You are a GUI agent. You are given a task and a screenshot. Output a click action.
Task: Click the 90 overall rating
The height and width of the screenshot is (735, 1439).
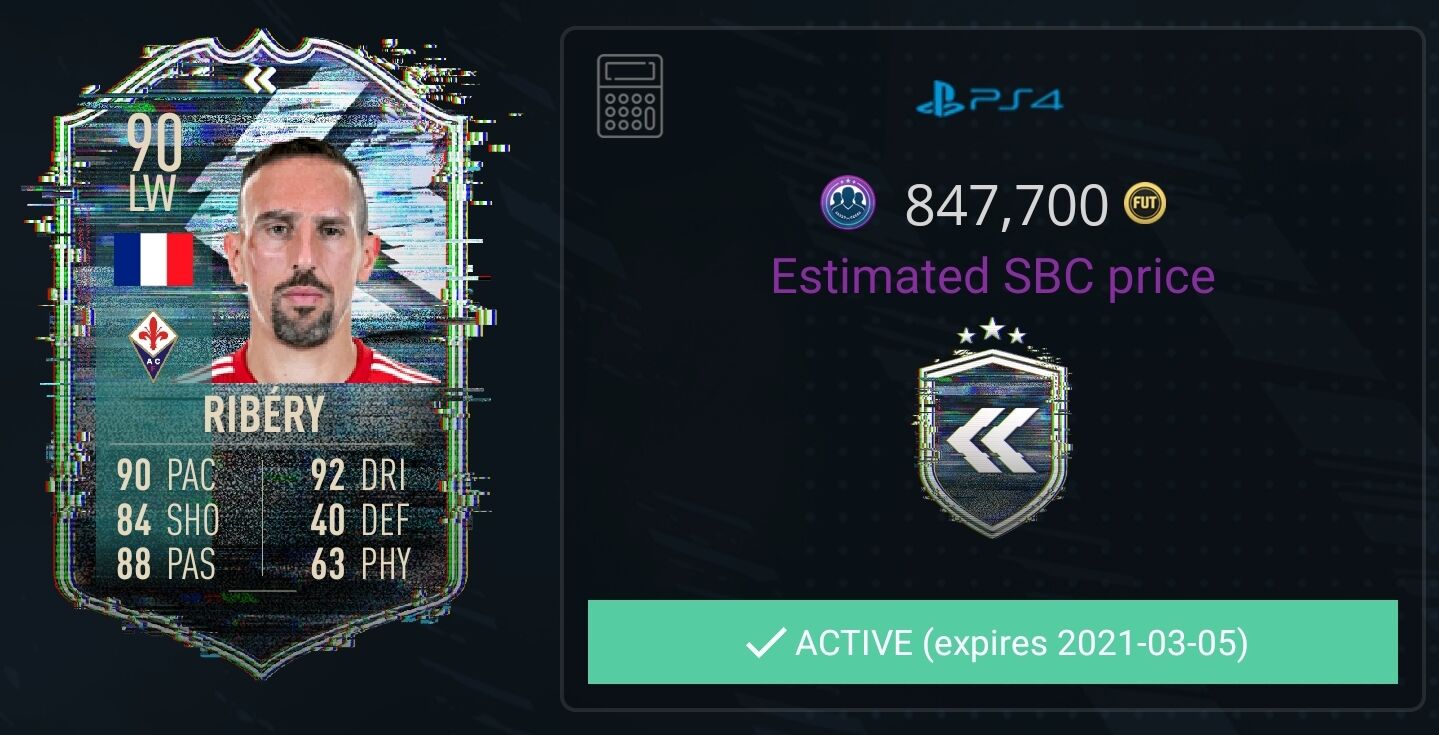click(155, 144)
